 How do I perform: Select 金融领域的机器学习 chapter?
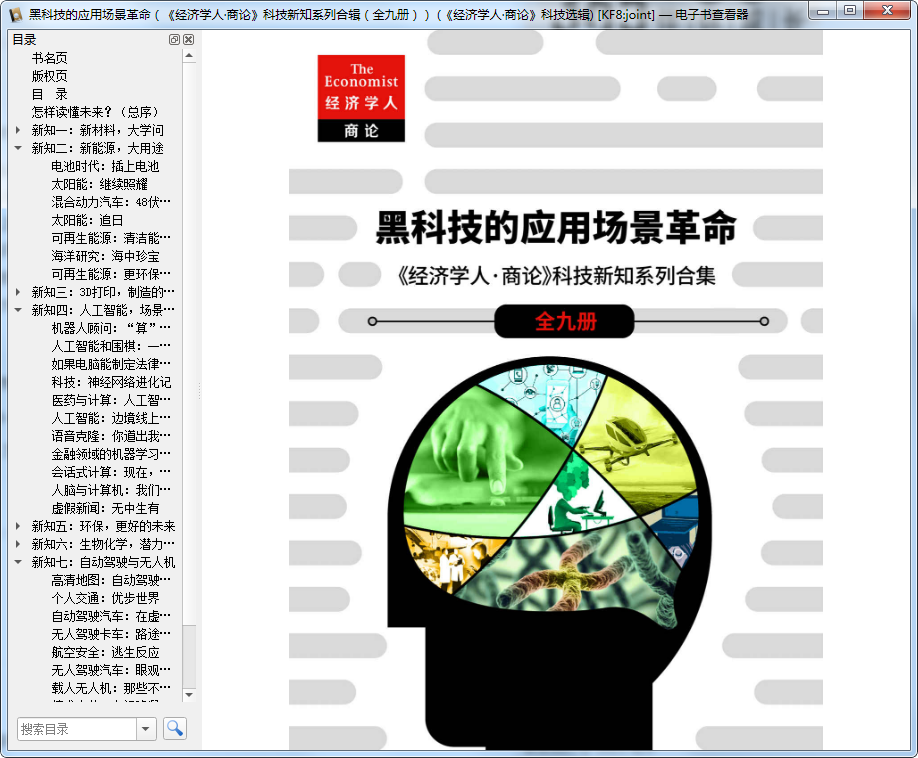[x=111, y=454]
